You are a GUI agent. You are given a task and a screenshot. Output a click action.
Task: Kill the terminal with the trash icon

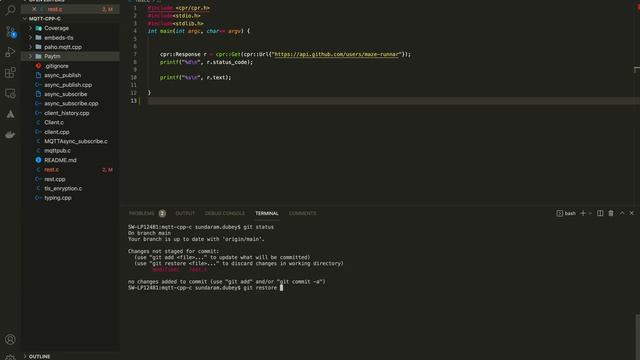pyautogui.click(x=611, y=213)
